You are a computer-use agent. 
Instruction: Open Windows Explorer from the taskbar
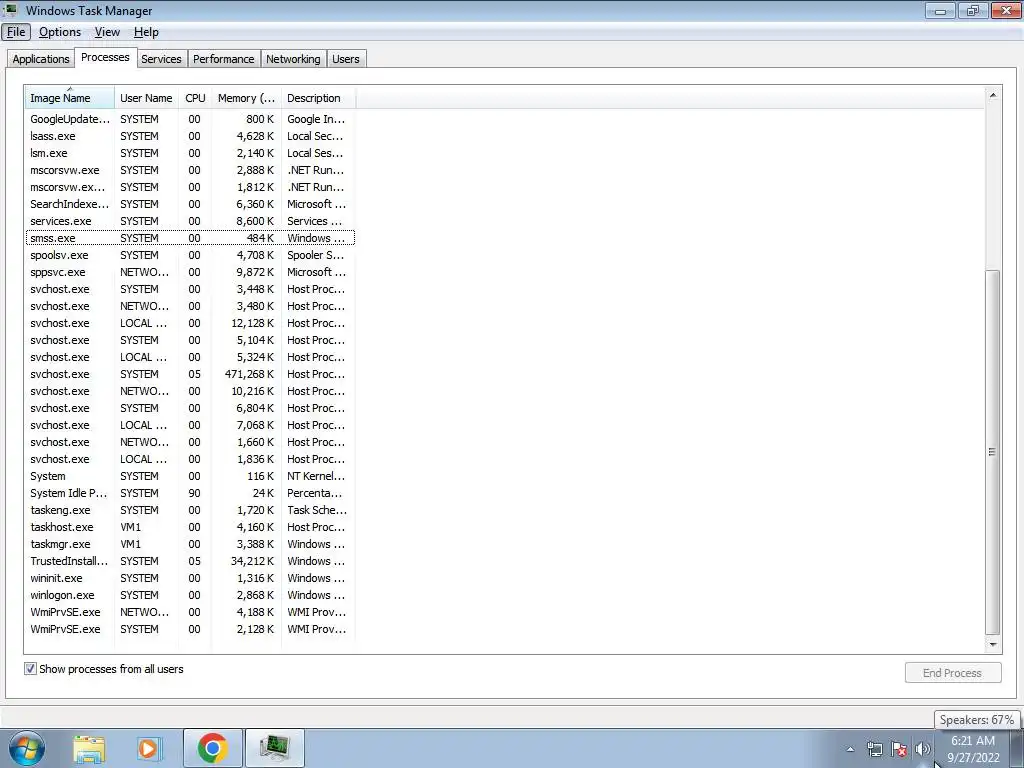coord(89,748)
